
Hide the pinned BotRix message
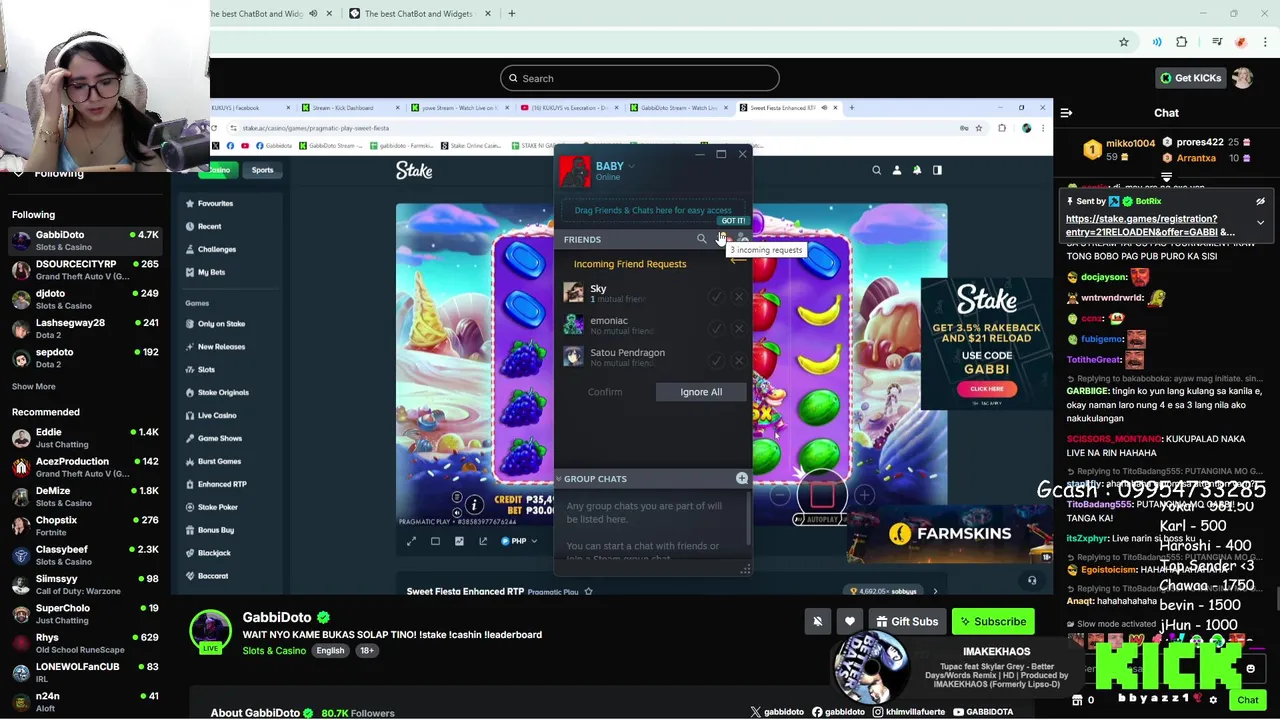click(1260, 202)
